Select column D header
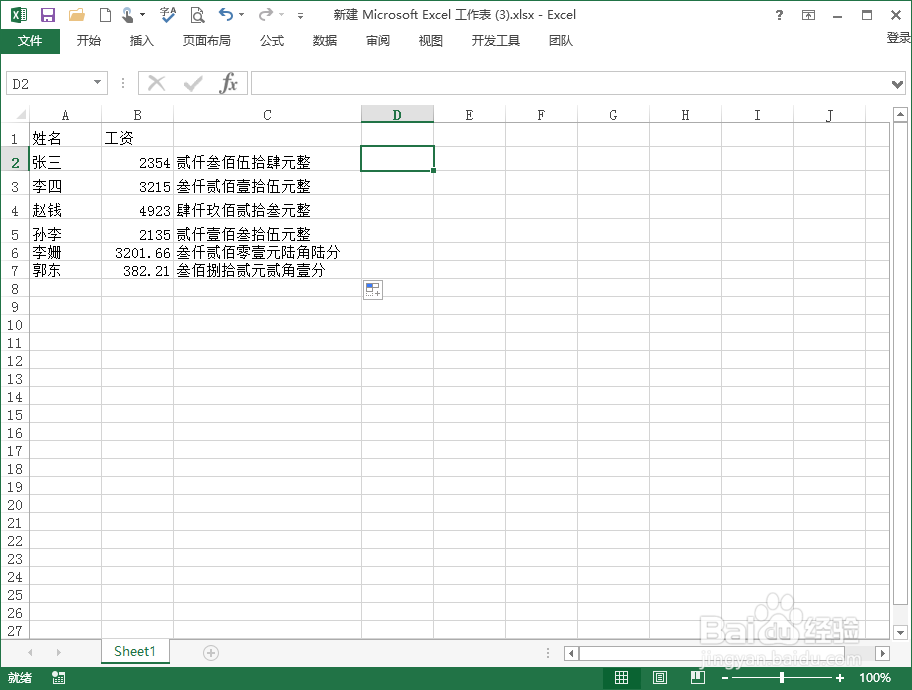Image resolution: width=912 pixels, height=690 pixels. (x=397, y=114)
